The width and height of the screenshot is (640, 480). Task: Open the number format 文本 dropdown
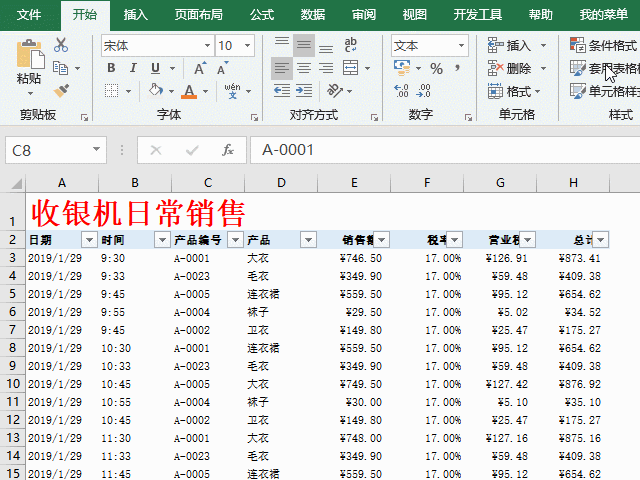461,45
